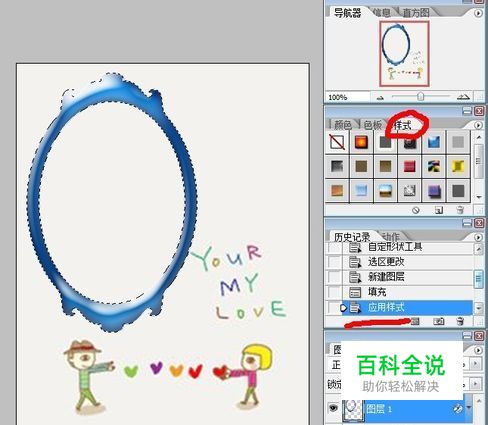
Task: Open the opacity slider arrow in Layers panel
Action: [x=476, y=364]
